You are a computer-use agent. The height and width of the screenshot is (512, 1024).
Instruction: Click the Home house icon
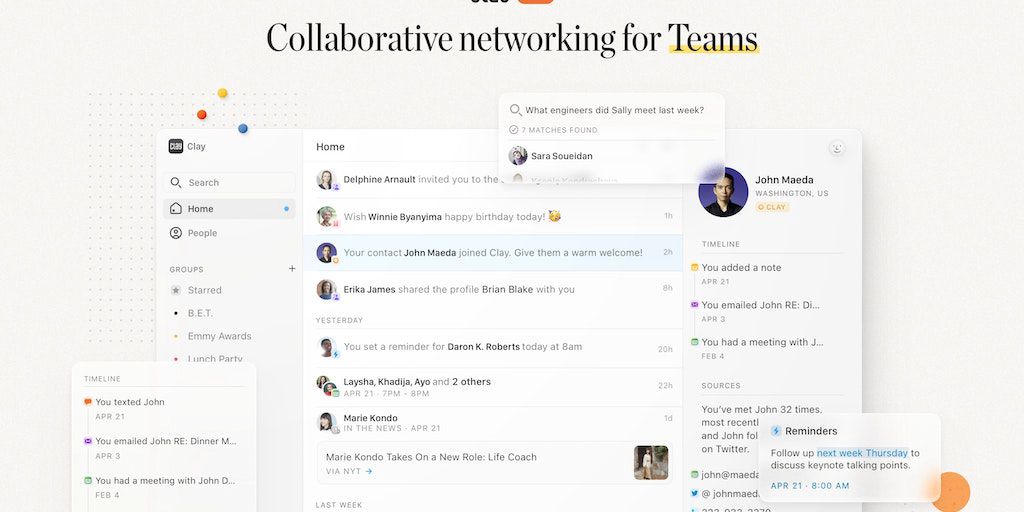(176, 208)
